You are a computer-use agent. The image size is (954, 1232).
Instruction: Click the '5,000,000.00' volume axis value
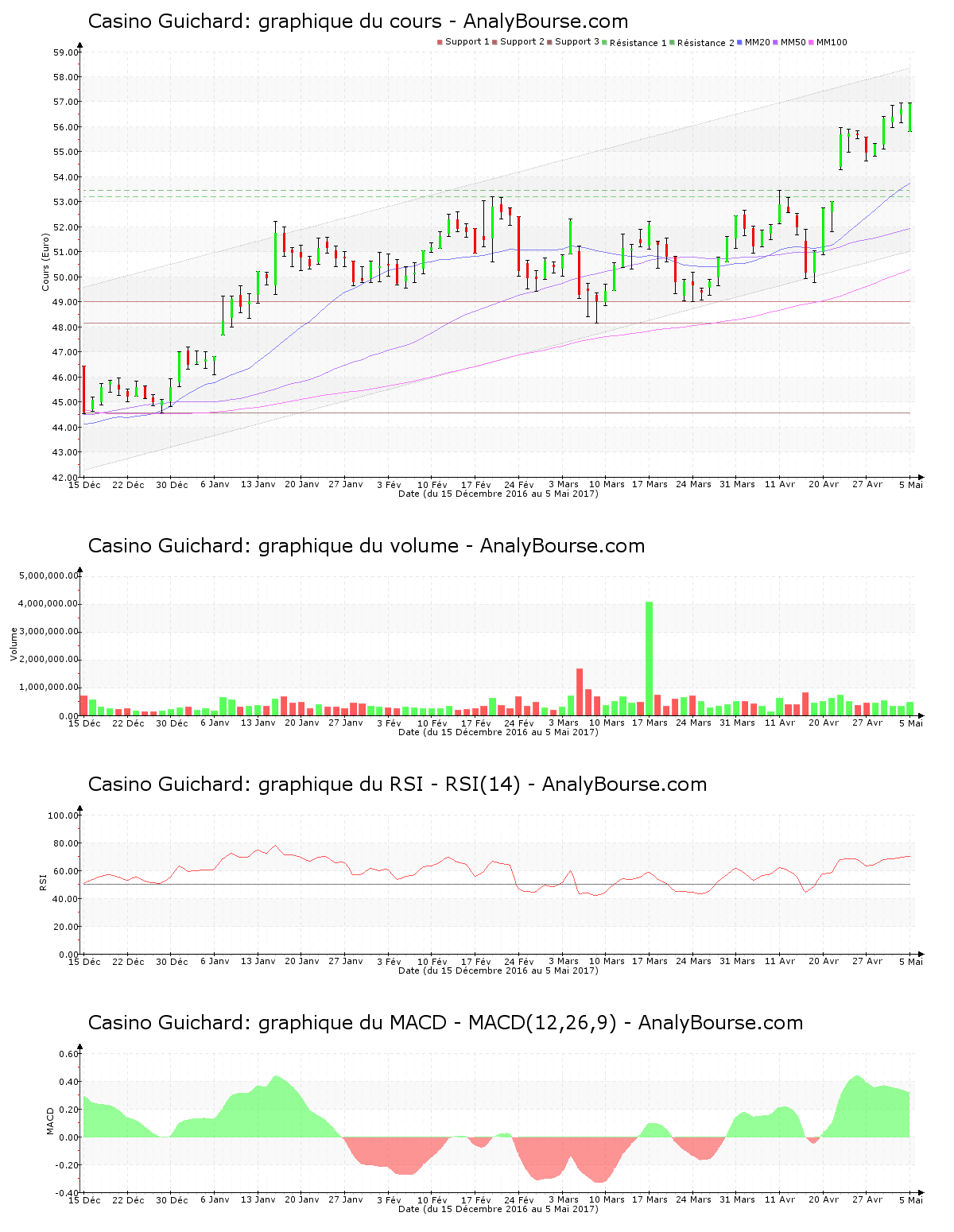(x=49, y=575)
